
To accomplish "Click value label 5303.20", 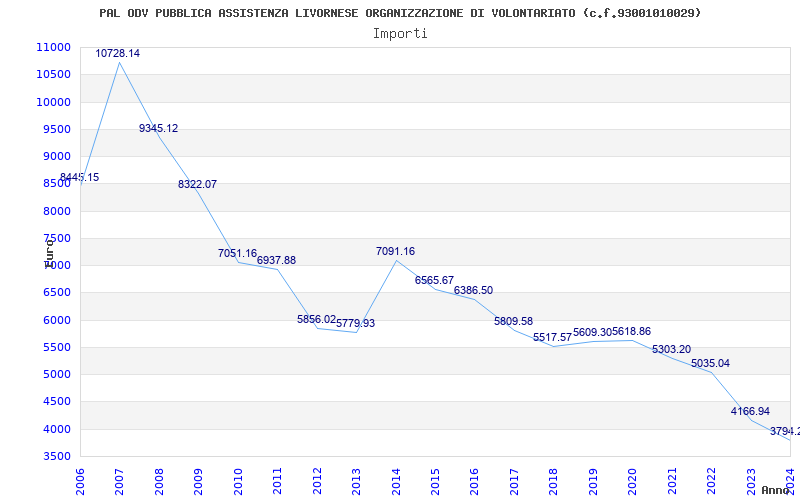I will pos(671,349).
